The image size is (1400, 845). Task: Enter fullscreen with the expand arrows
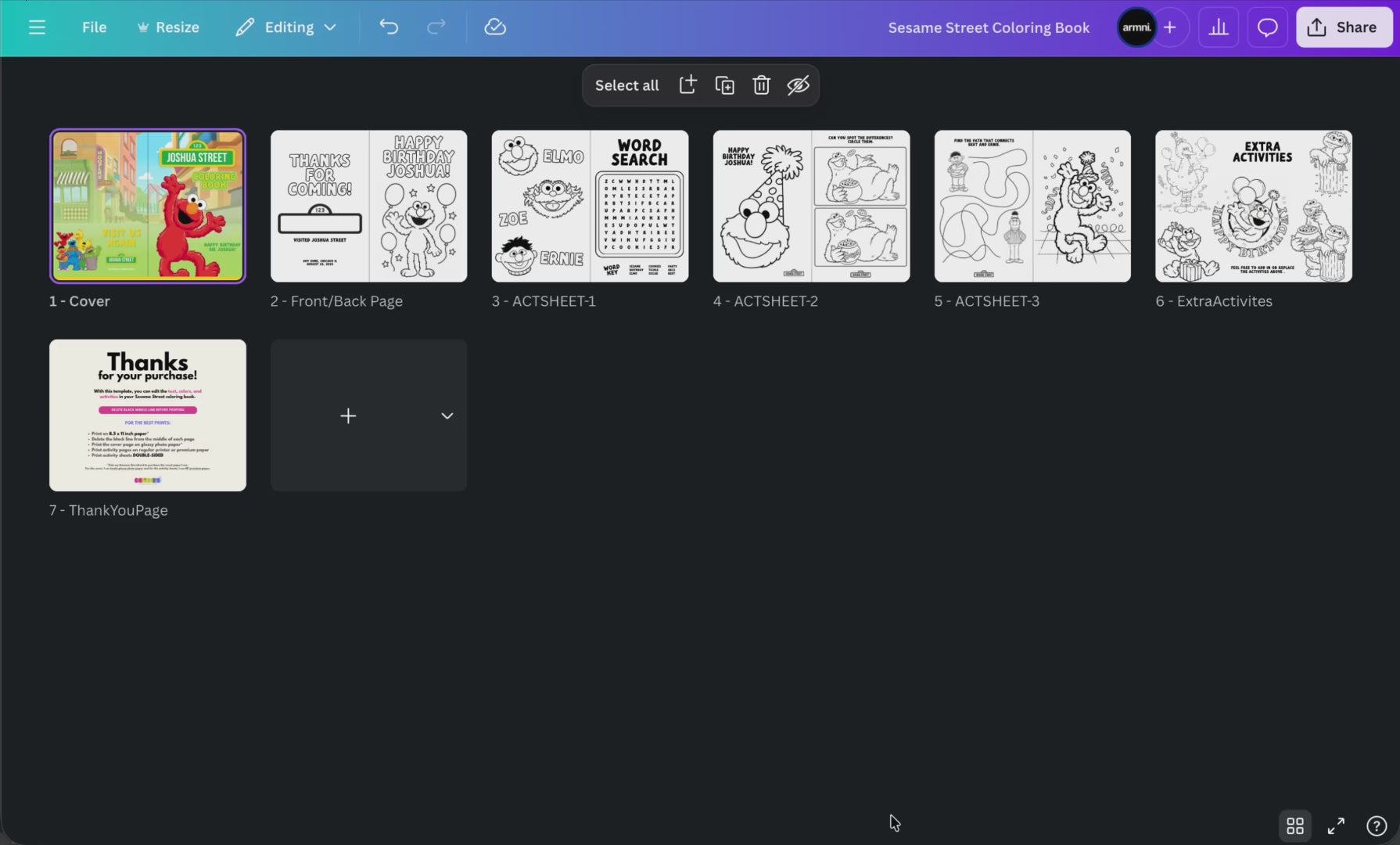pos(1336,825)
